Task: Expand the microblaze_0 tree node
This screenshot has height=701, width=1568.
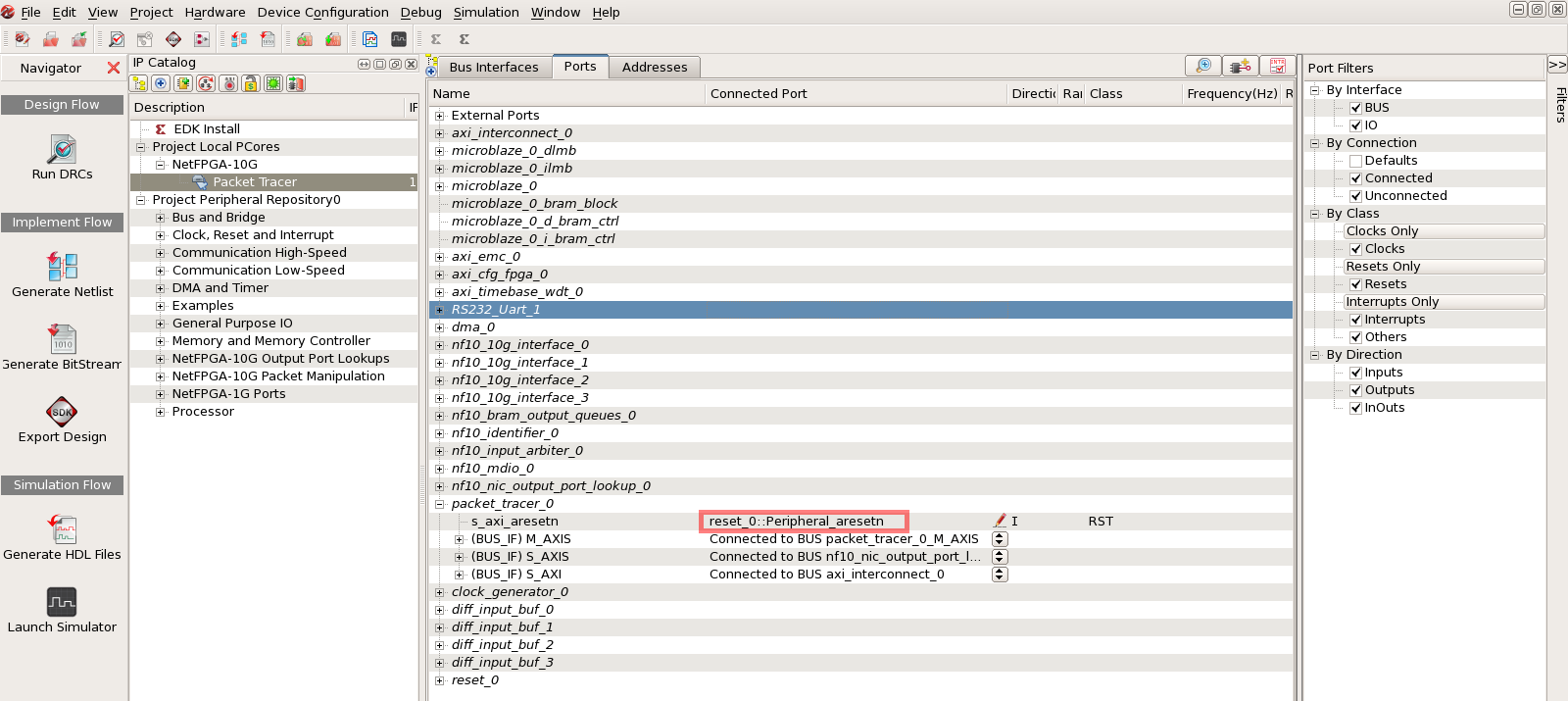Action: tap(440, 186)
